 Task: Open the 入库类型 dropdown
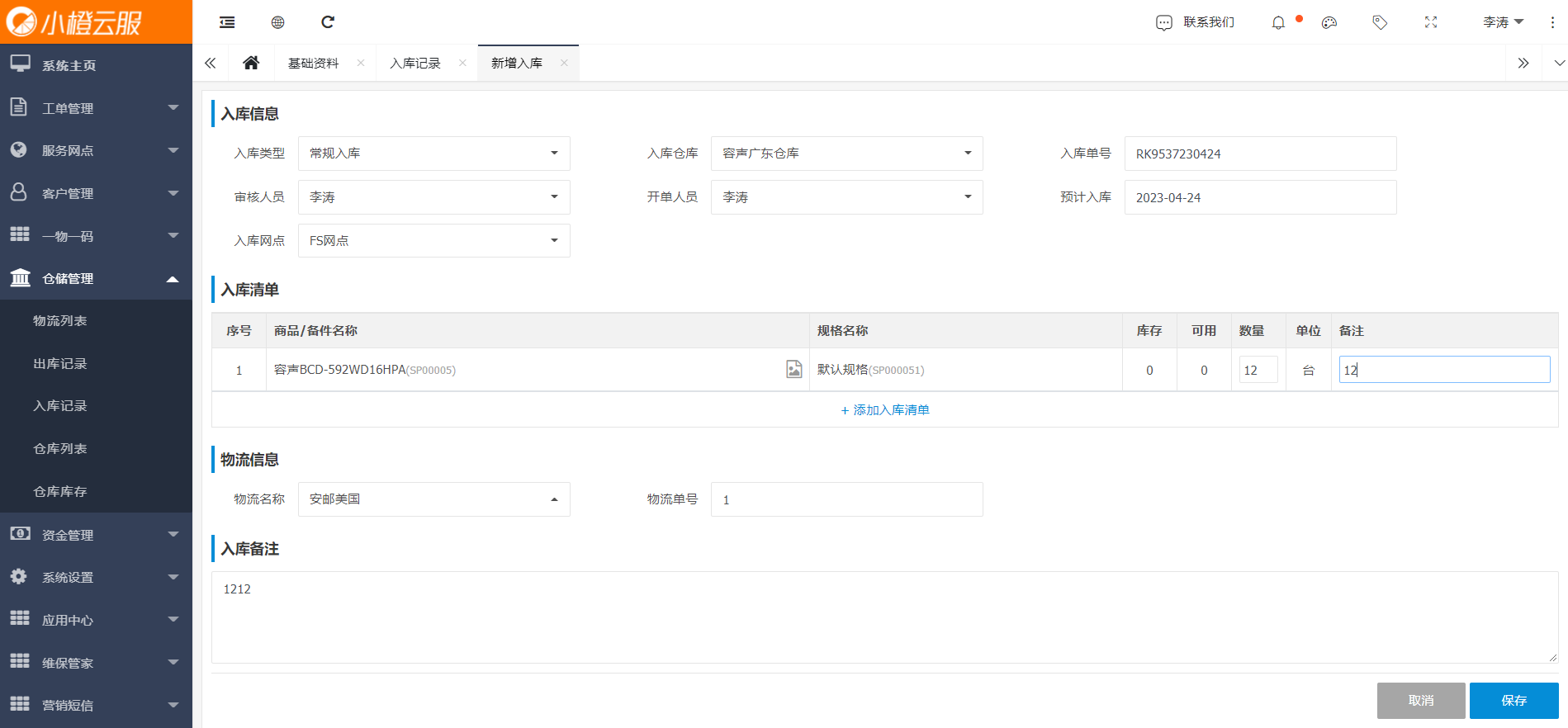[x=434, y=154]
